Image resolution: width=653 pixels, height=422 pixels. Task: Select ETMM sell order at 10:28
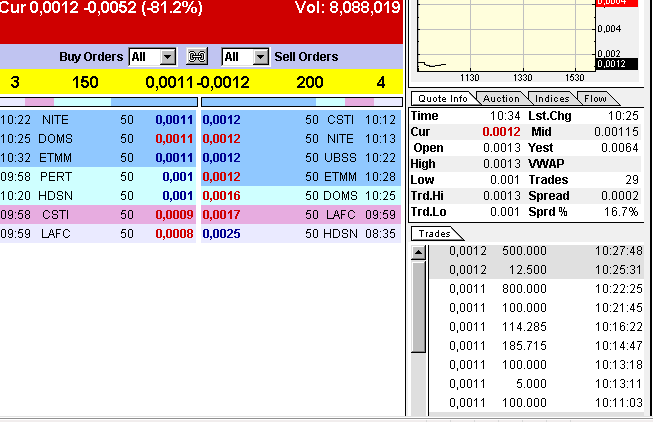[301, 177]
